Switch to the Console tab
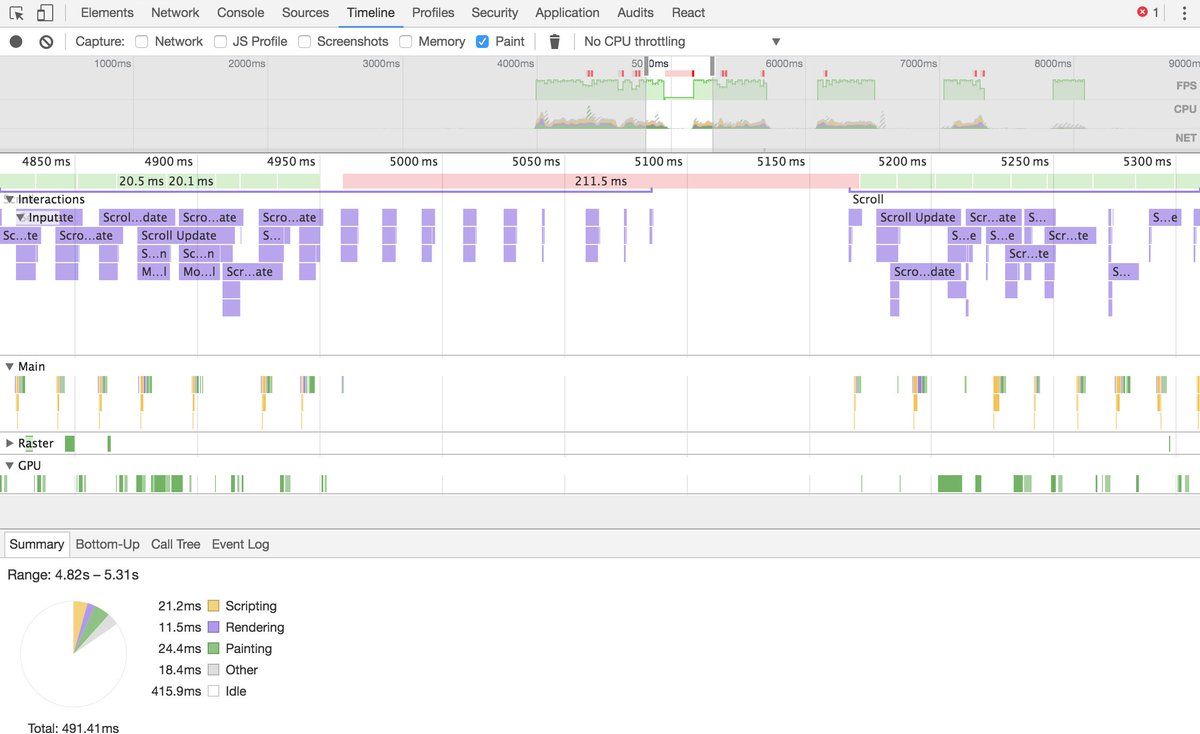Screen dimensions: 1200x734 [x=240, y=13]
